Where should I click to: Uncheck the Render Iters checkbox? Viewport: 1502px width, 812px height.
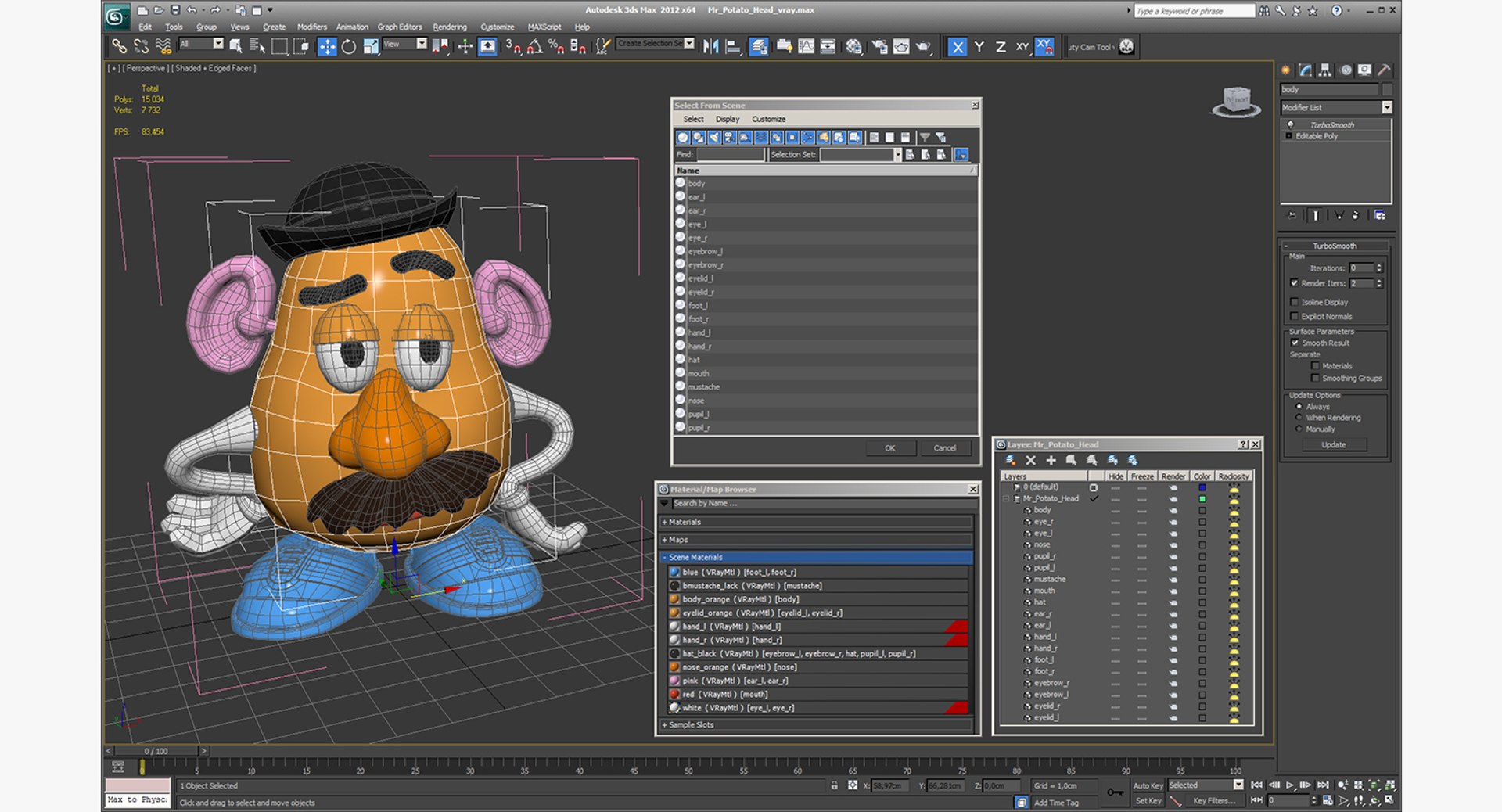(1295, 283)
